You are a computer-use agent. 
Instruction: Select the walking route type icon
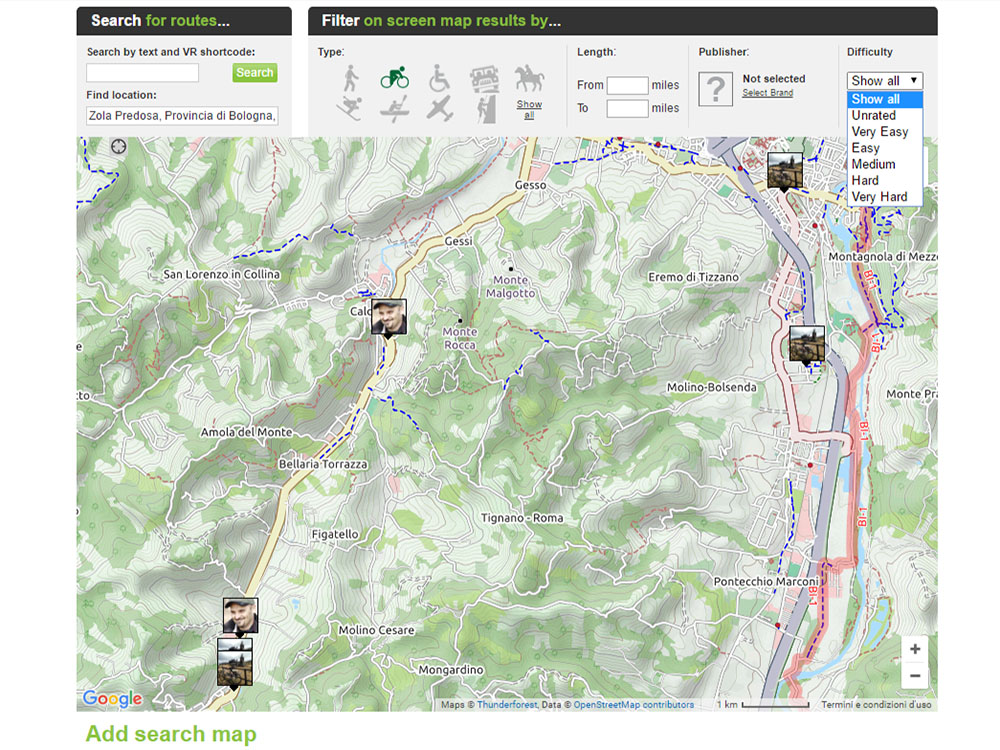350,78
